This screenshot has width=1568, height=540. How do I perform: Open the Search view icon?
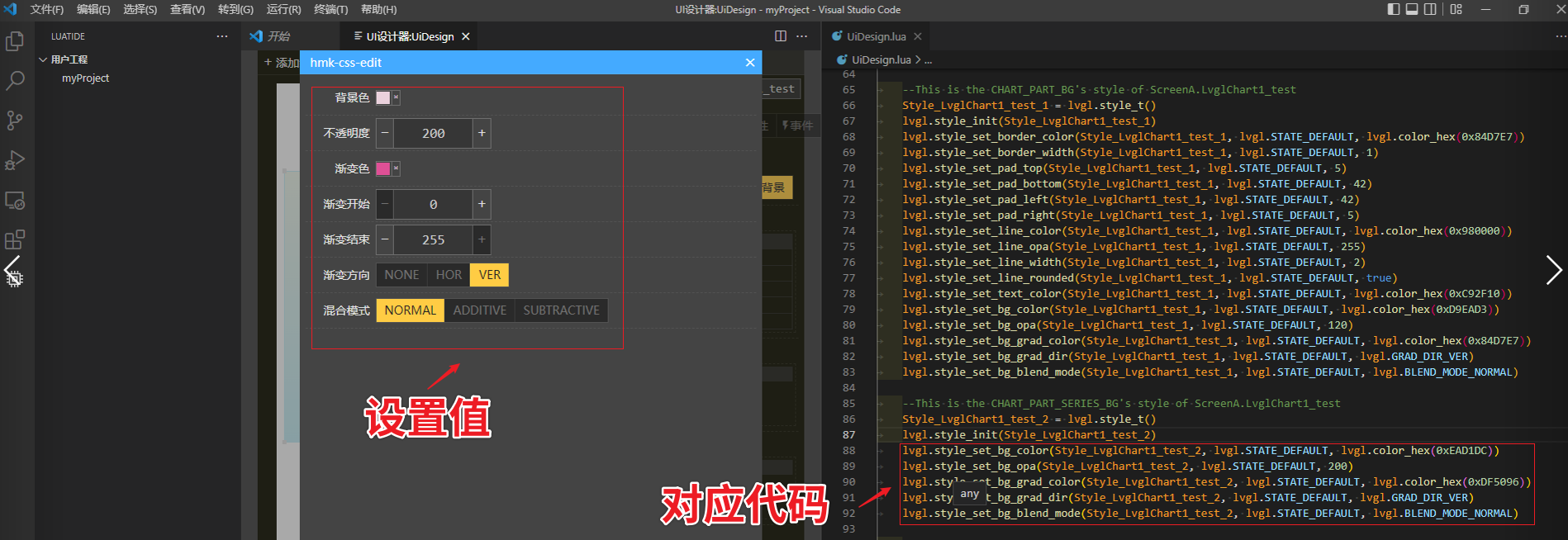(15, 81)
